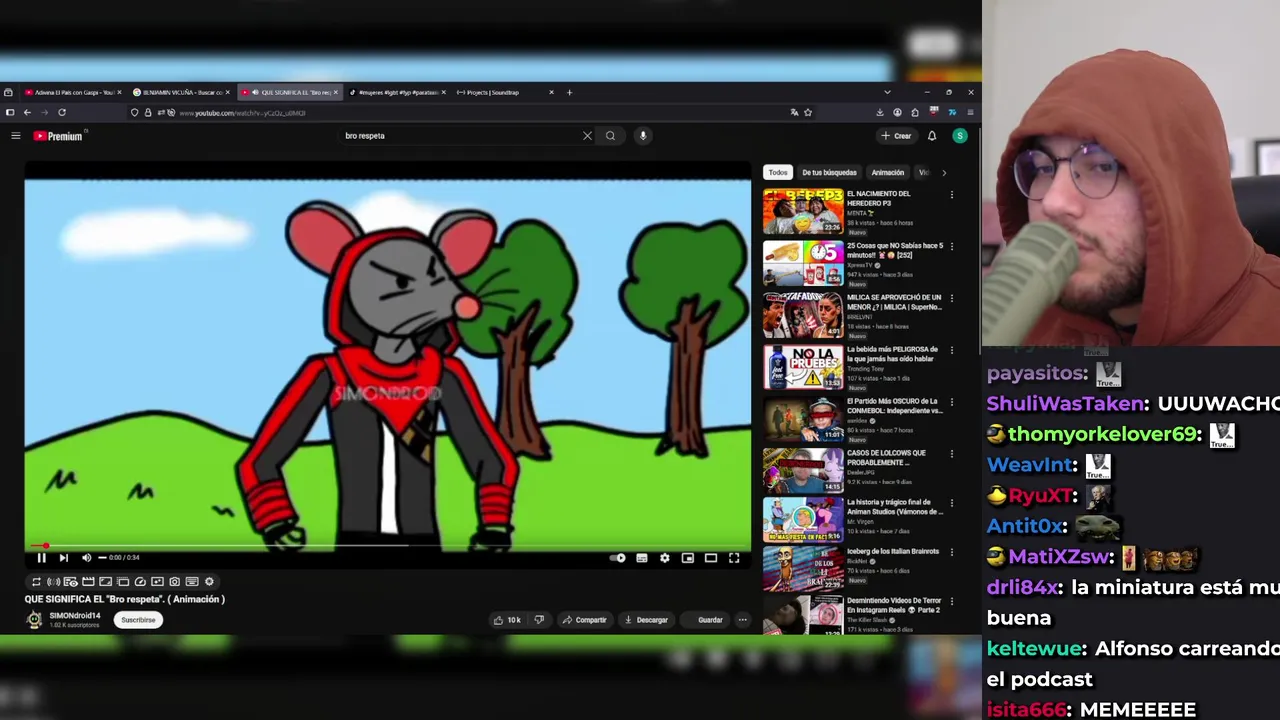Close the 'QUE SIGNIFICA EL Bro respeta' tab
1280x720 pixels.
coord(335,92)
